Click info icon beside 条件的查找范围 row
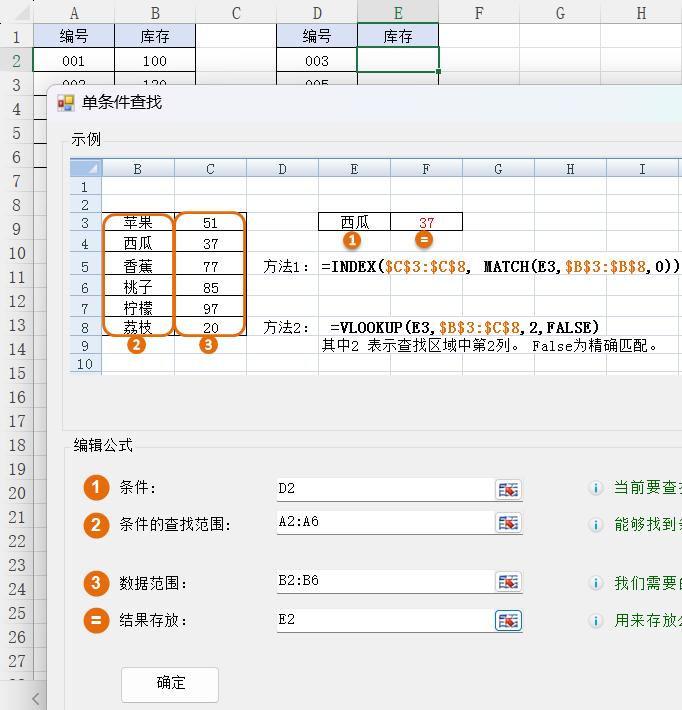Viewport: 682px width, 710px height. (x=596, y=524)
